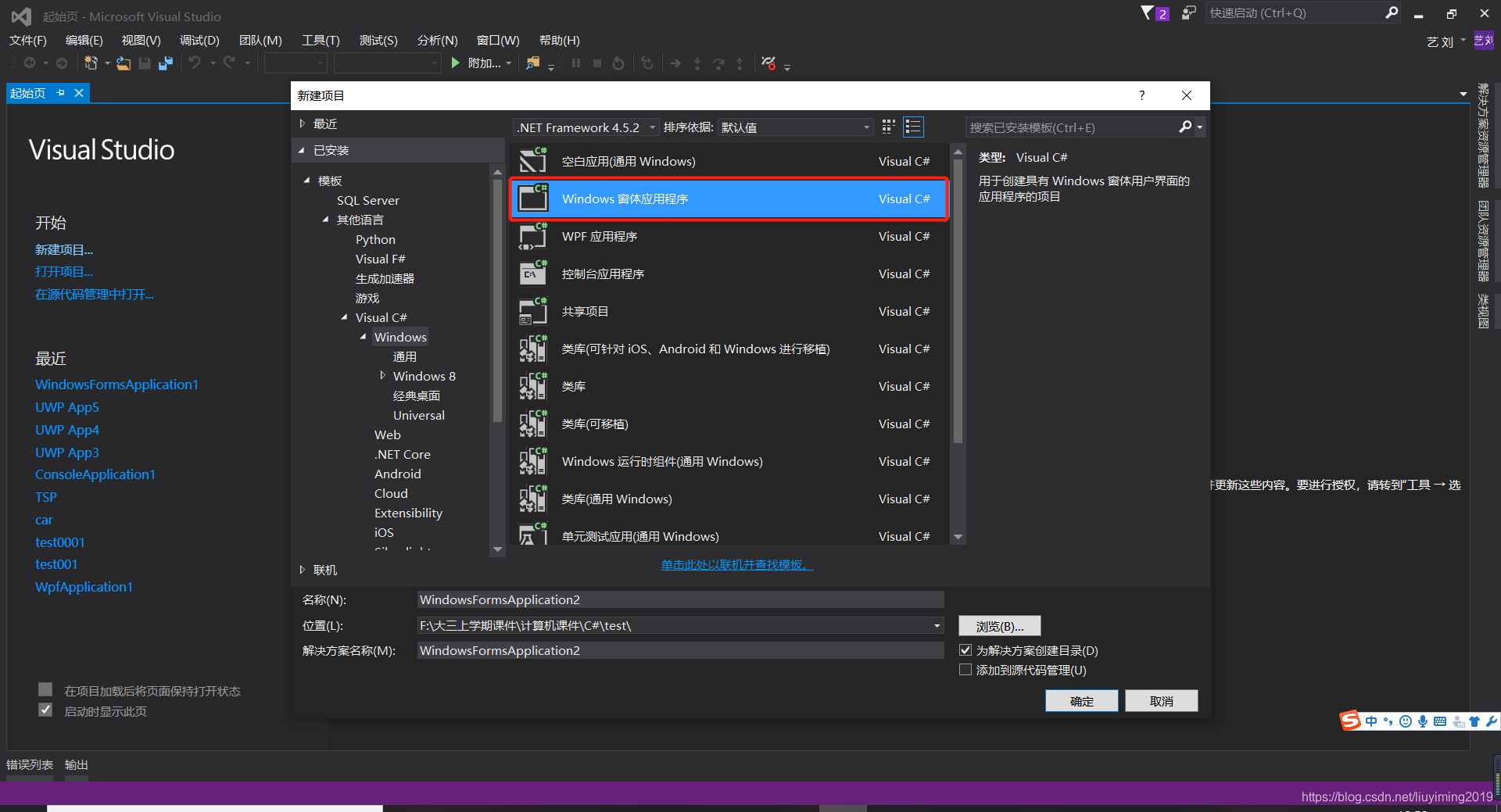Open the 视图(V) menu
The width and height of the screenshot is (1501, 812).
point(141,40)
